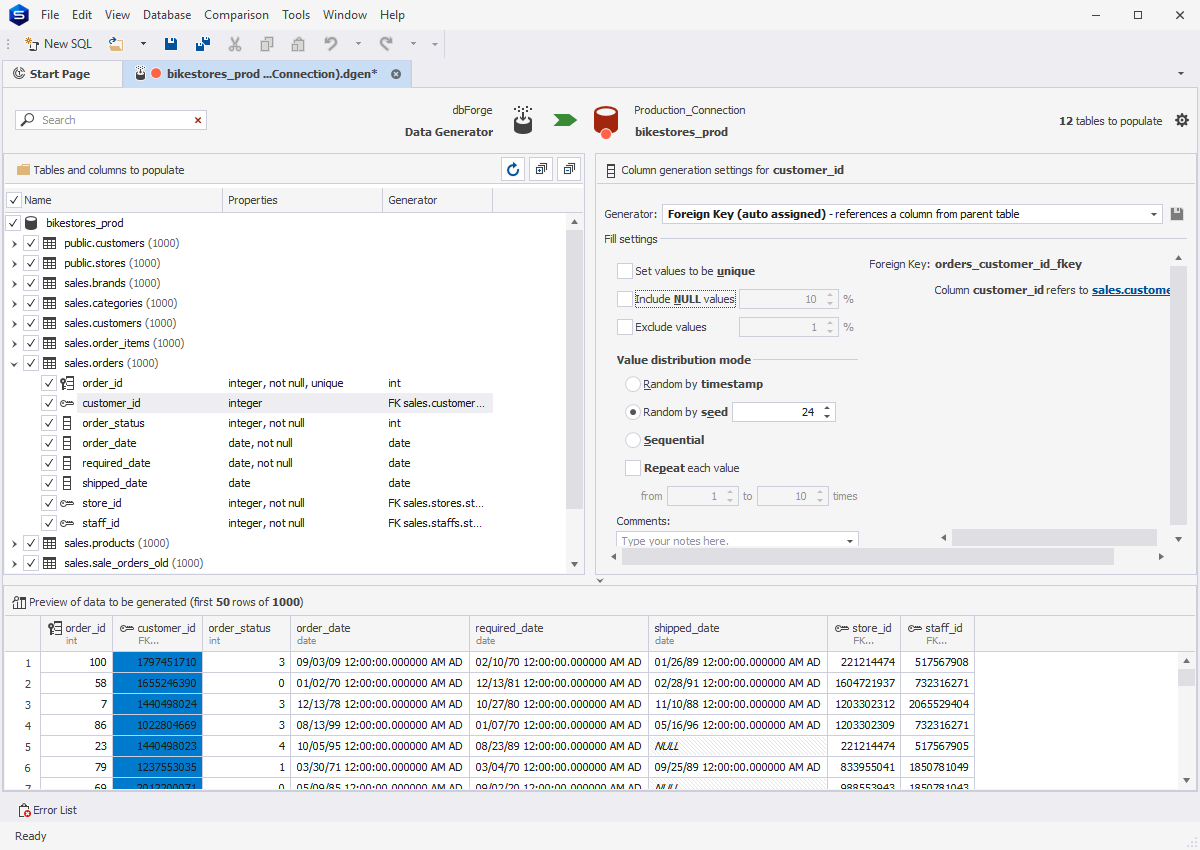Screen dimensions: 1200x850
Task: Sort by the Generator column header
Action: (x=438, y=200)
